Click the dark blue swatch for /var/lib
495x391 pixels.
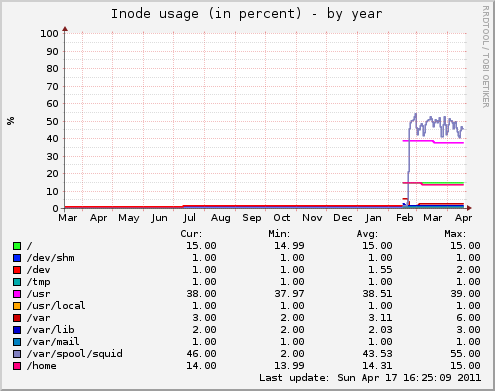pyautogui.click(x=17, y=330)
